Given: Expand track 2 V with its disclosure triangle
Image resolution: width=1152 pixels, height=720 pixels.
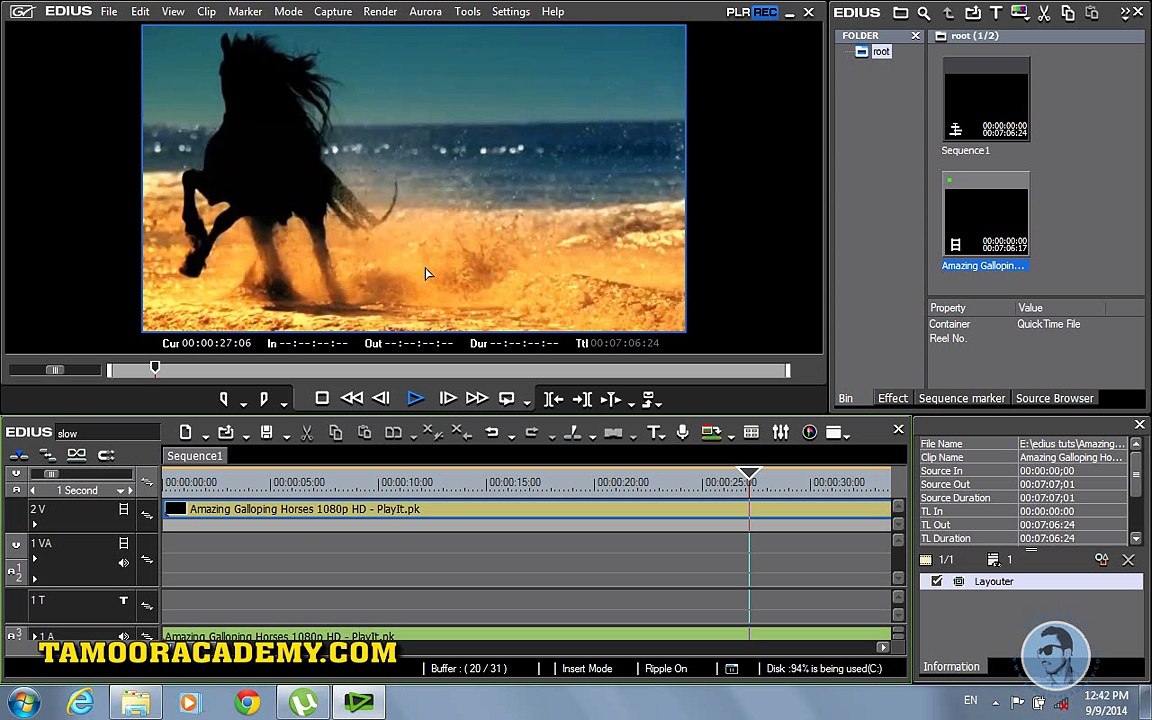Looking at the screenshot, I should pyautogui.click(x=34, y=524).
